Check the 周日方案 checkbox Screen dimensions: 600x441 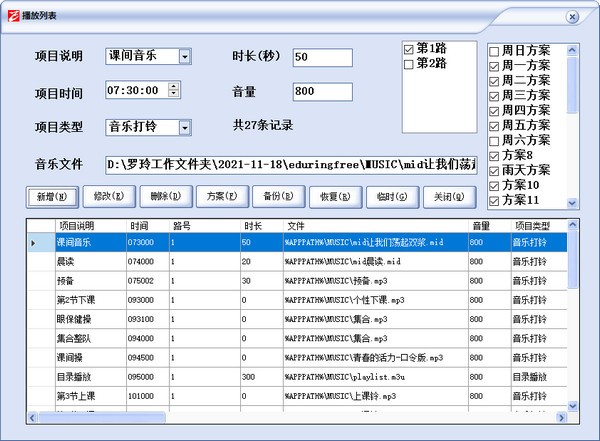[494, 50]
